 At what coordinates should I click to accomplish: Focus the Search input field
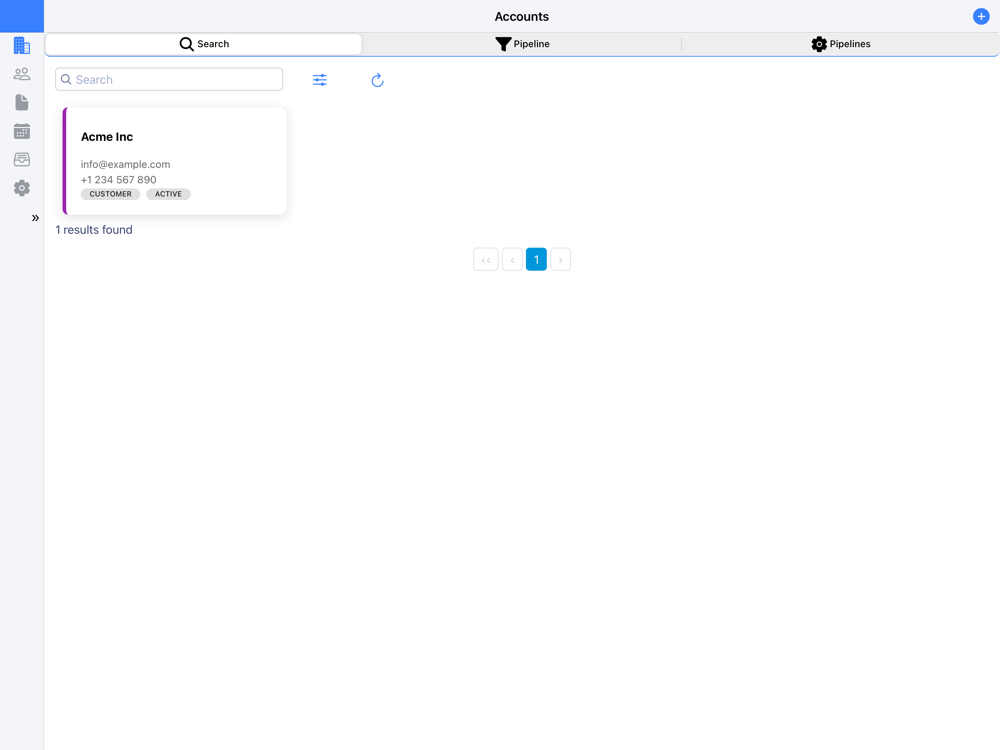(x=169, y=79)
